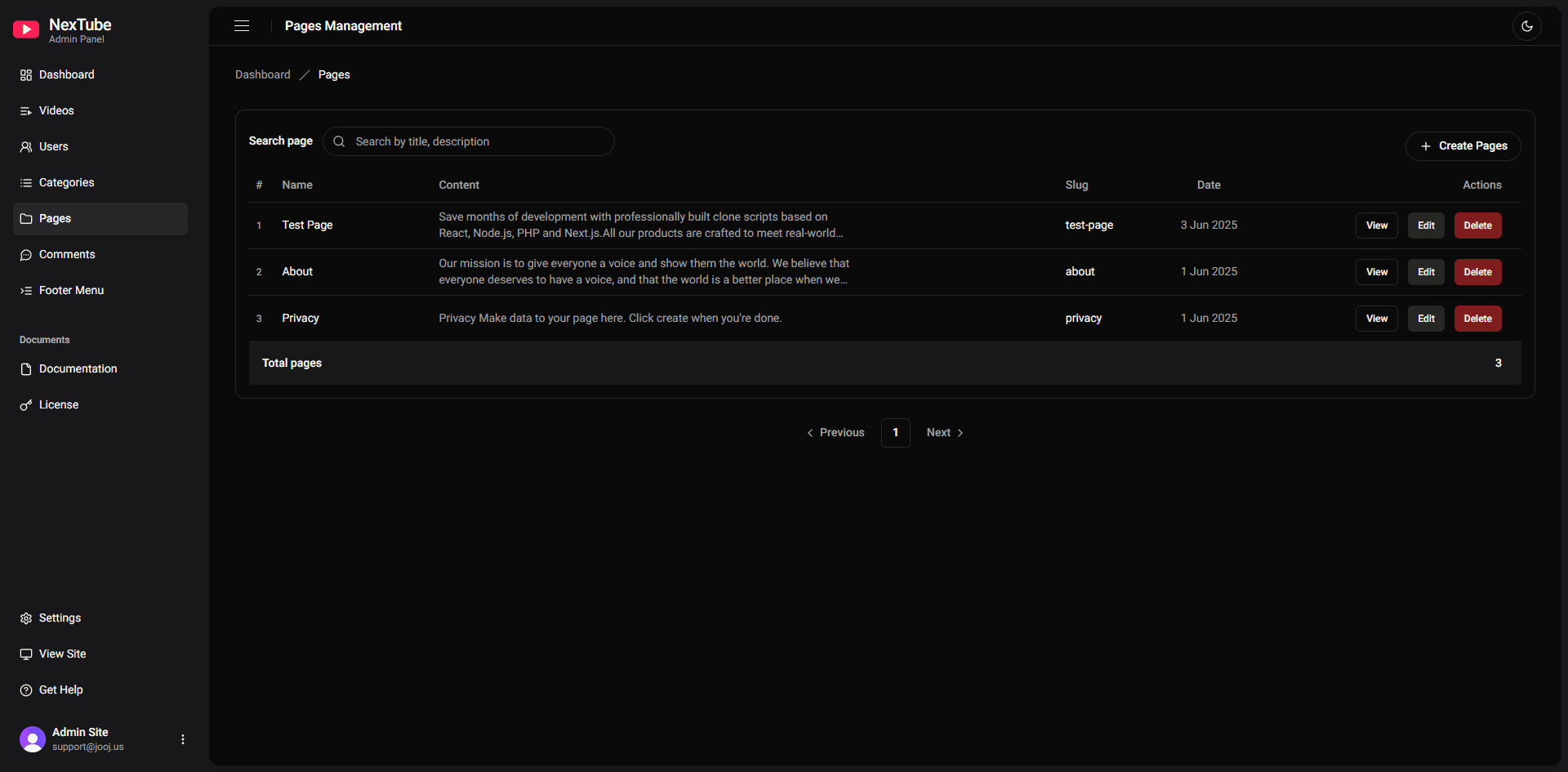Image resolution: width=1568 pixels, height=772 pixels.
Task: Open Comments menu item
Action: (100, 255)
